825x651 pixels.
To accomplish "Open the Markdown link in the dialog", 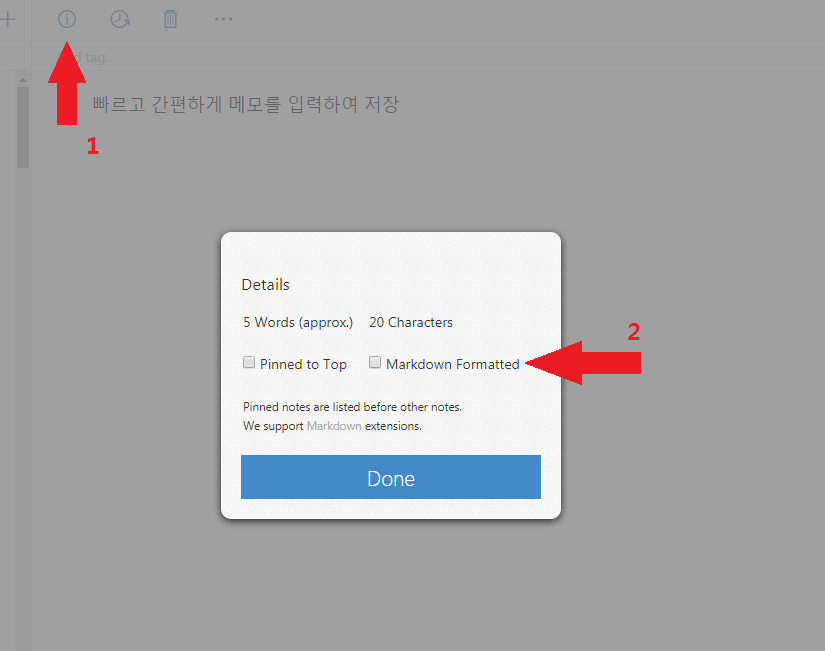I will (334, 426).
